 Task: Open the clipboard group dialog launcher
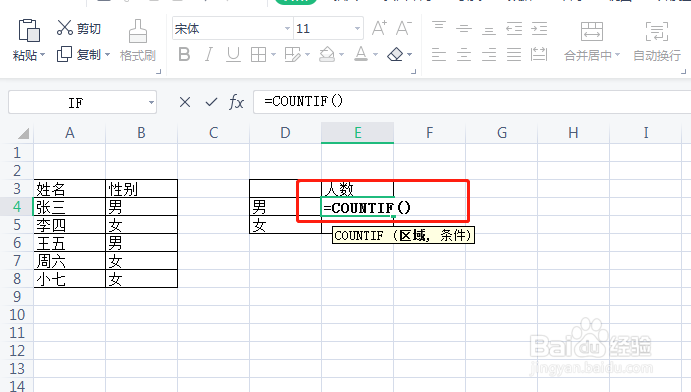pyautogui.click(x=159, y=71)
